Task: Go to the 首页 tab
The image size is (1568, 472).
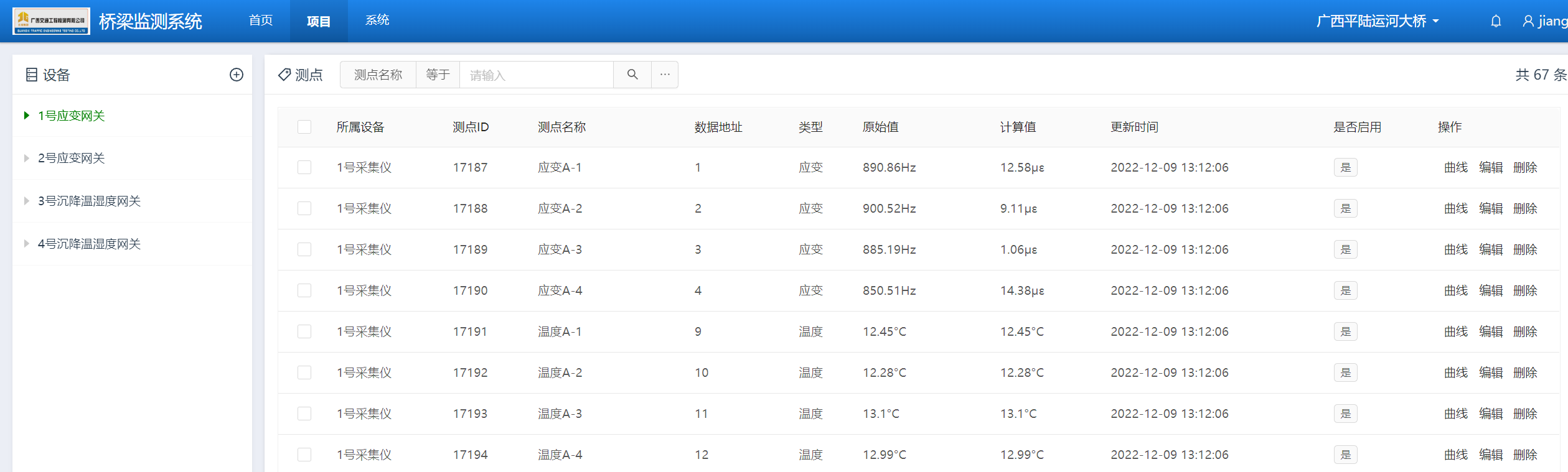Action: pyautogui.click(x=261, y=21)
